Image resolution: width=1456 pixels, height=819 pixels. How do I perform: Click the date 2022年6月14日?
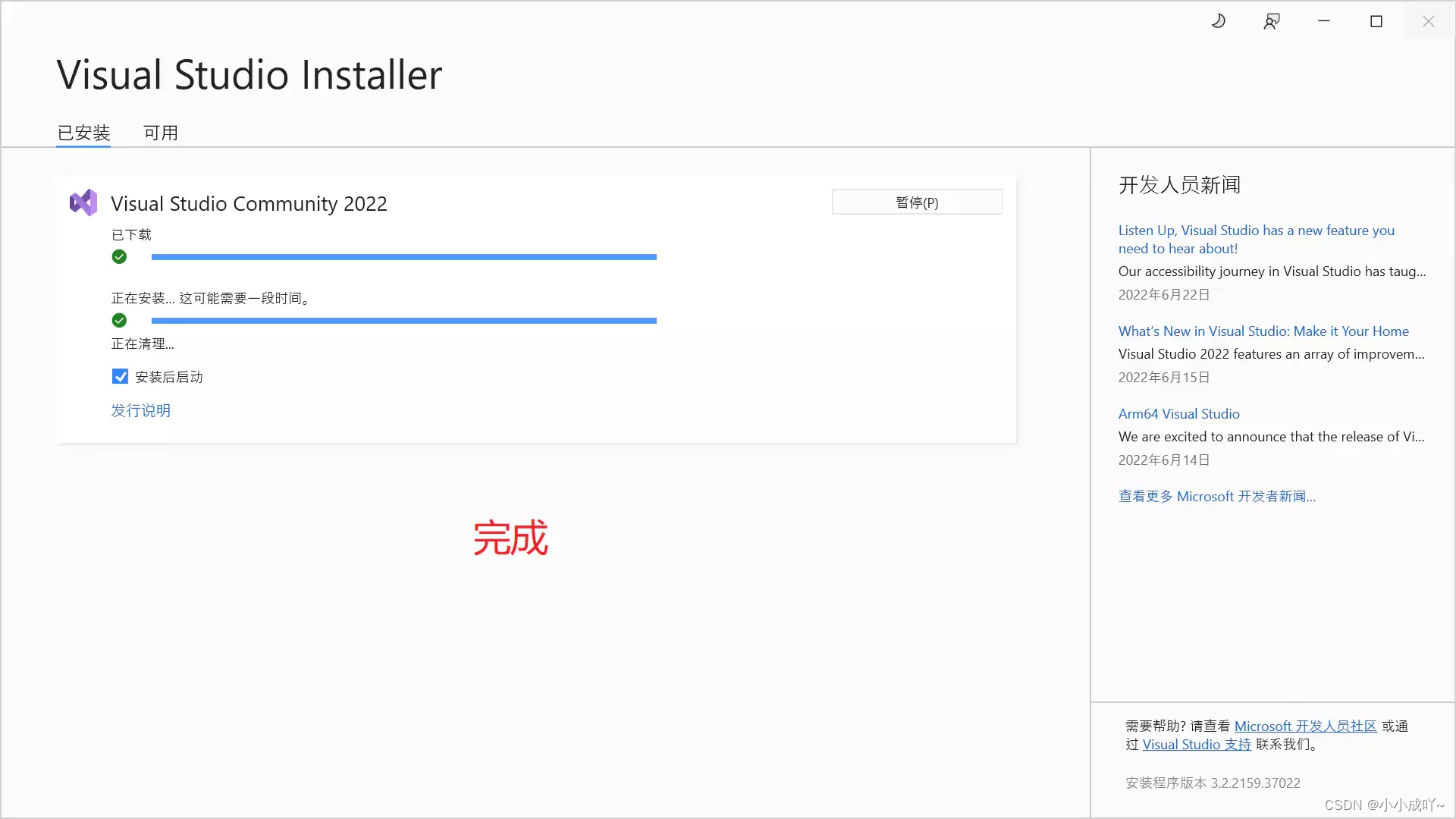pos(1164,460)
